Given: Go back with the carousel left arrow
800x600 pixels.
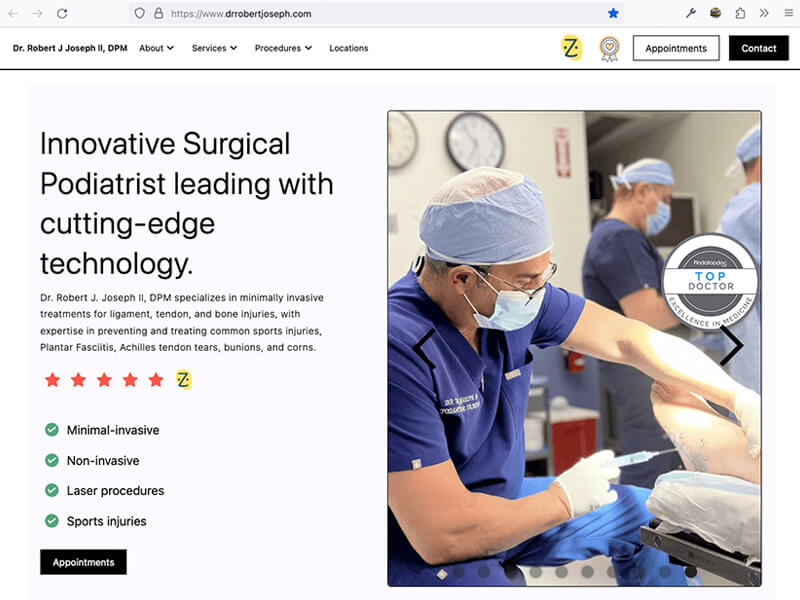Looking at the screenshot, I should 424,349.
